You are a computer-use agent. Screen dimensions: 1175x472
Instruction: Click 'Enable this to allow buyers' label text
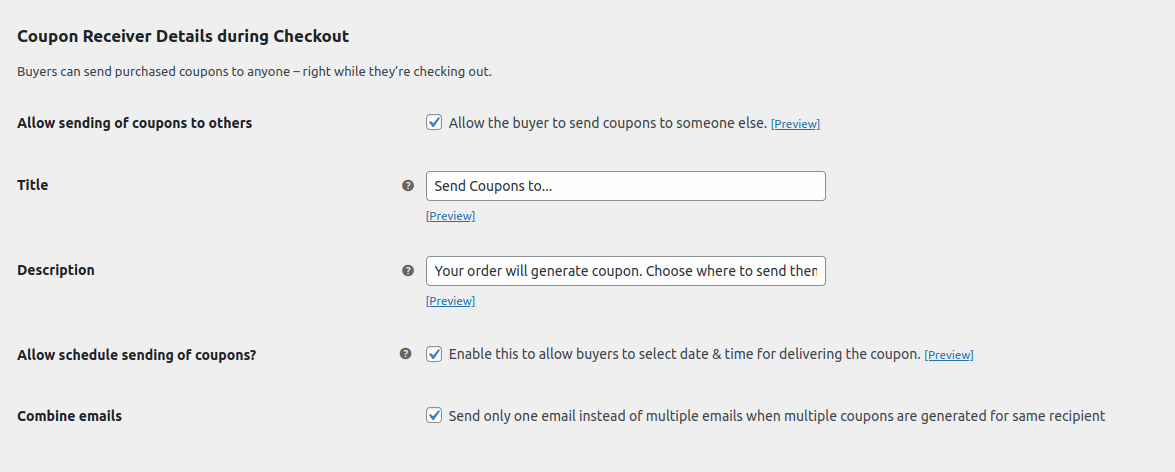pos(684,354)
